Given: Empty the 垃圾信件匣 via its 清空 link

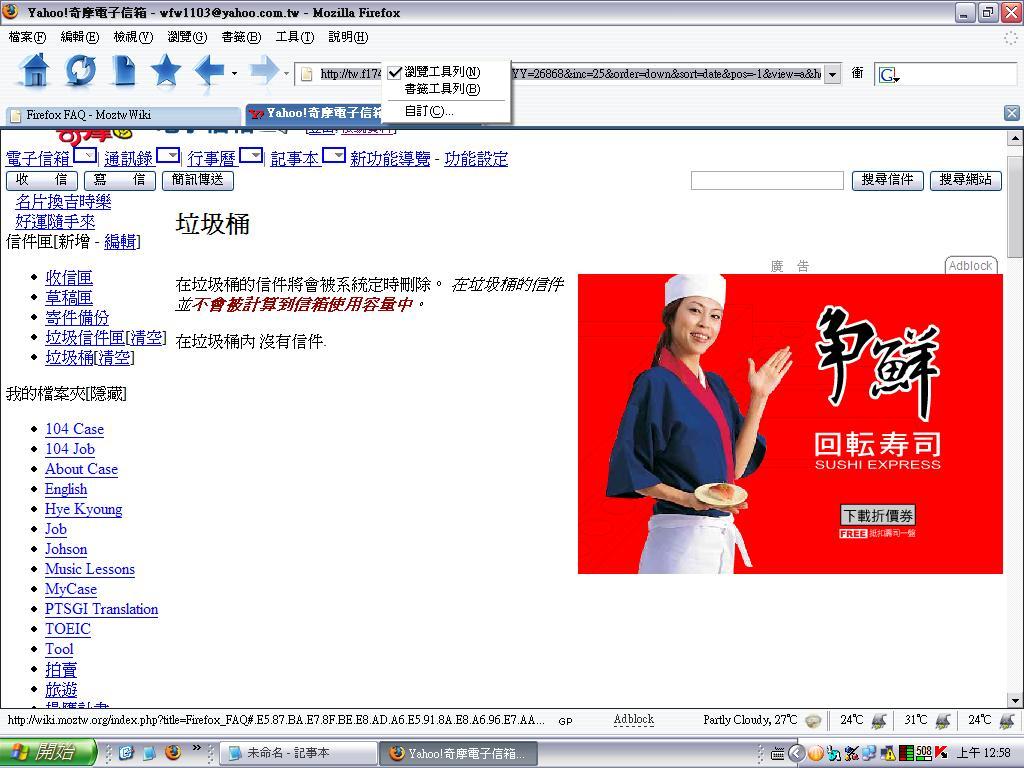Looking at the screenshot, I should 146,338.
